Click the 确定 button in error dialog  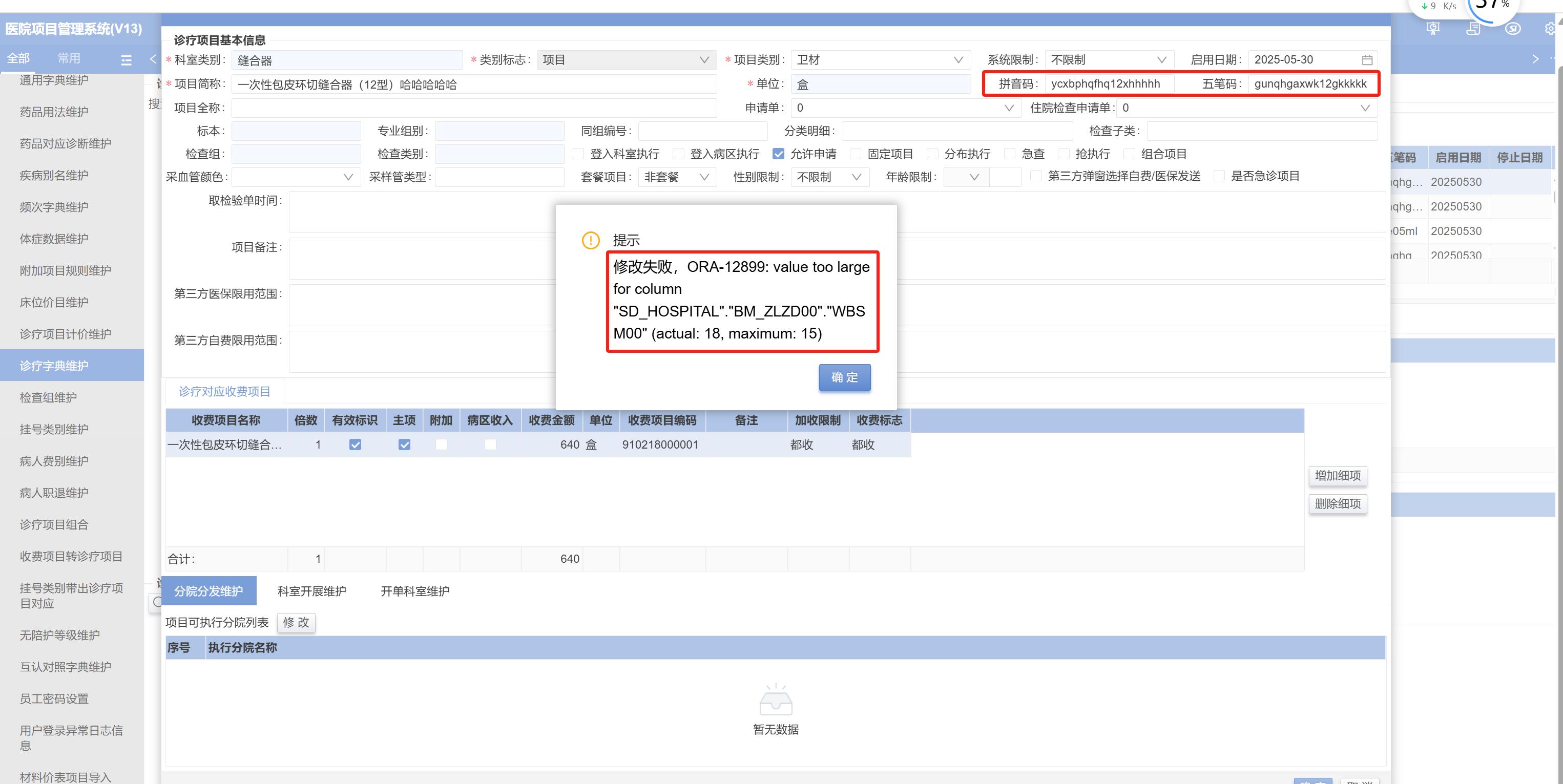click(844, 377)
